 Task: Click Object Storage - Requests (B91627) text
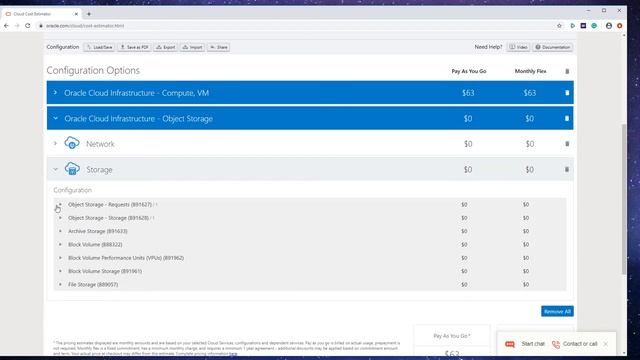pos(110,204)
